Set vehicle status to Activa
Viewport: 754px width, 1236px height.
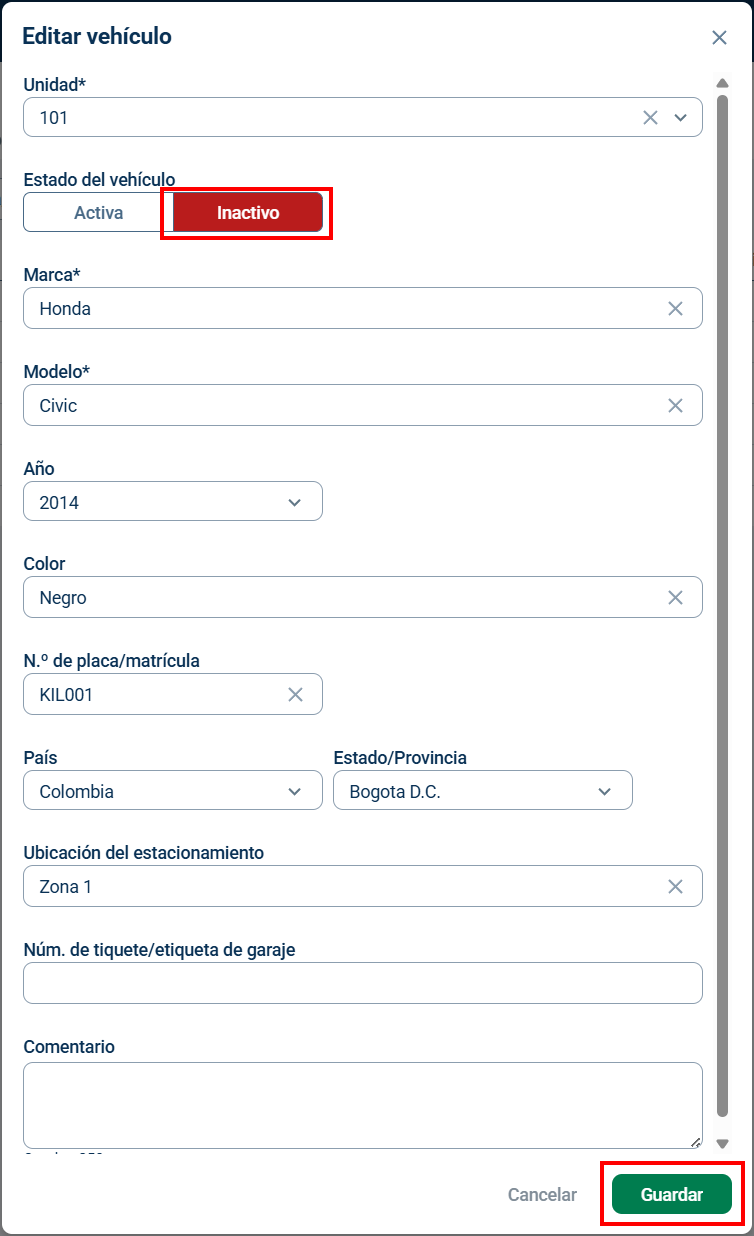click(98, 213)
